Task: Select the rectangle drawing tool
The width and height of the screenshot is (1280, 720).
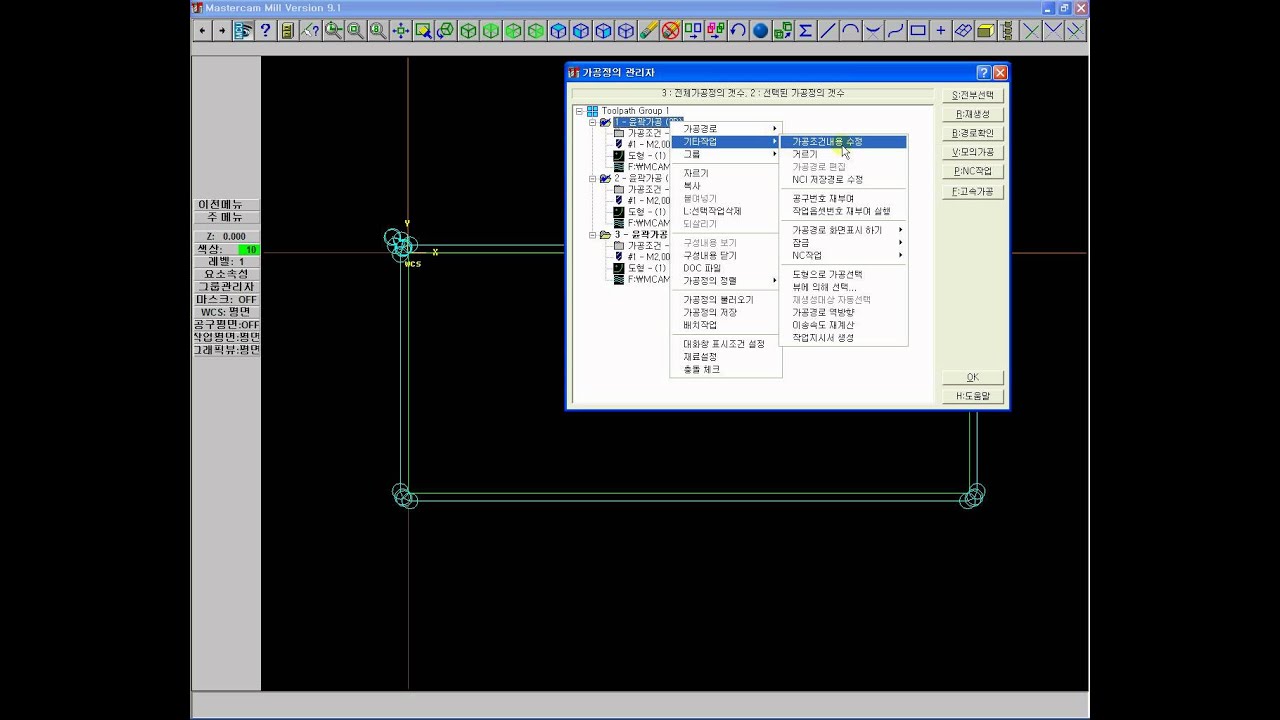Action: point(918,31)
